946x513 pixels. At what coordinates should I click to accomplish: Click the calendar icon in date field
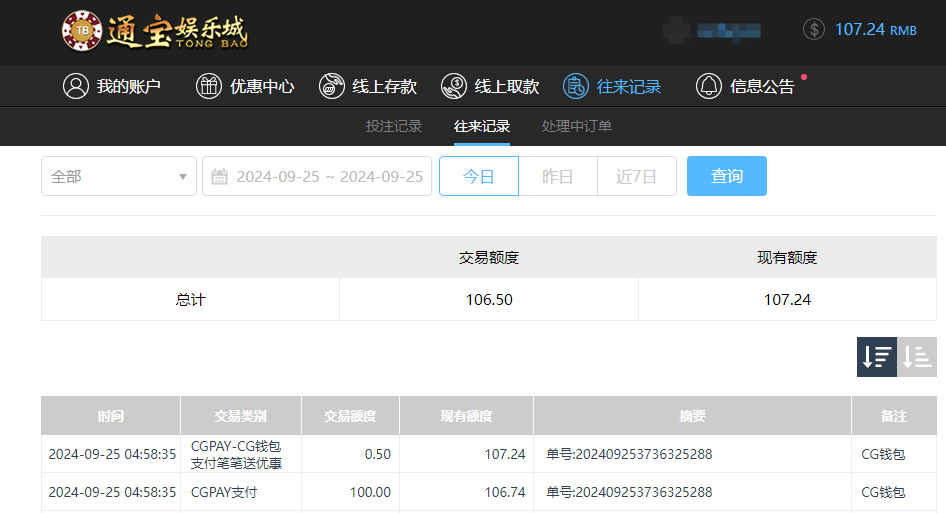[220, 176]
